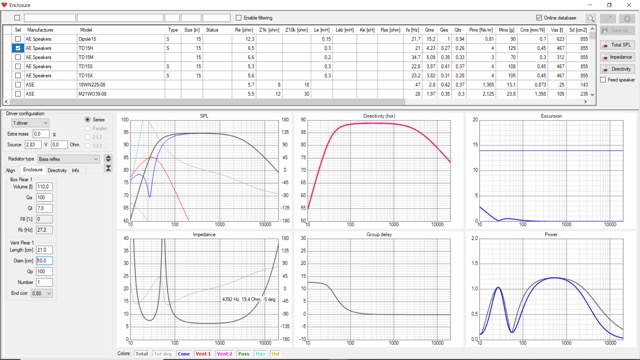
Task: Open the driver count dropdown
Action: tap(30, 123)
